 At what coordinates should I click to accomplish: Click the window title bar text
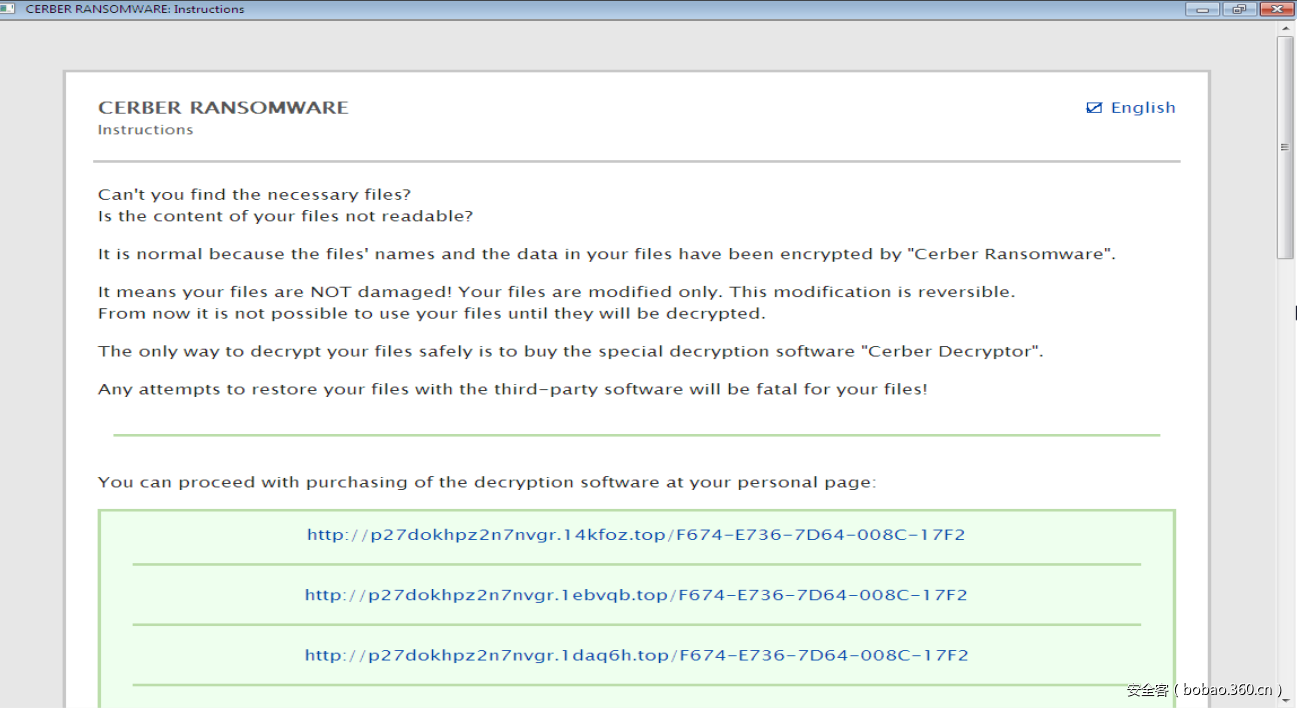point(135,9)
